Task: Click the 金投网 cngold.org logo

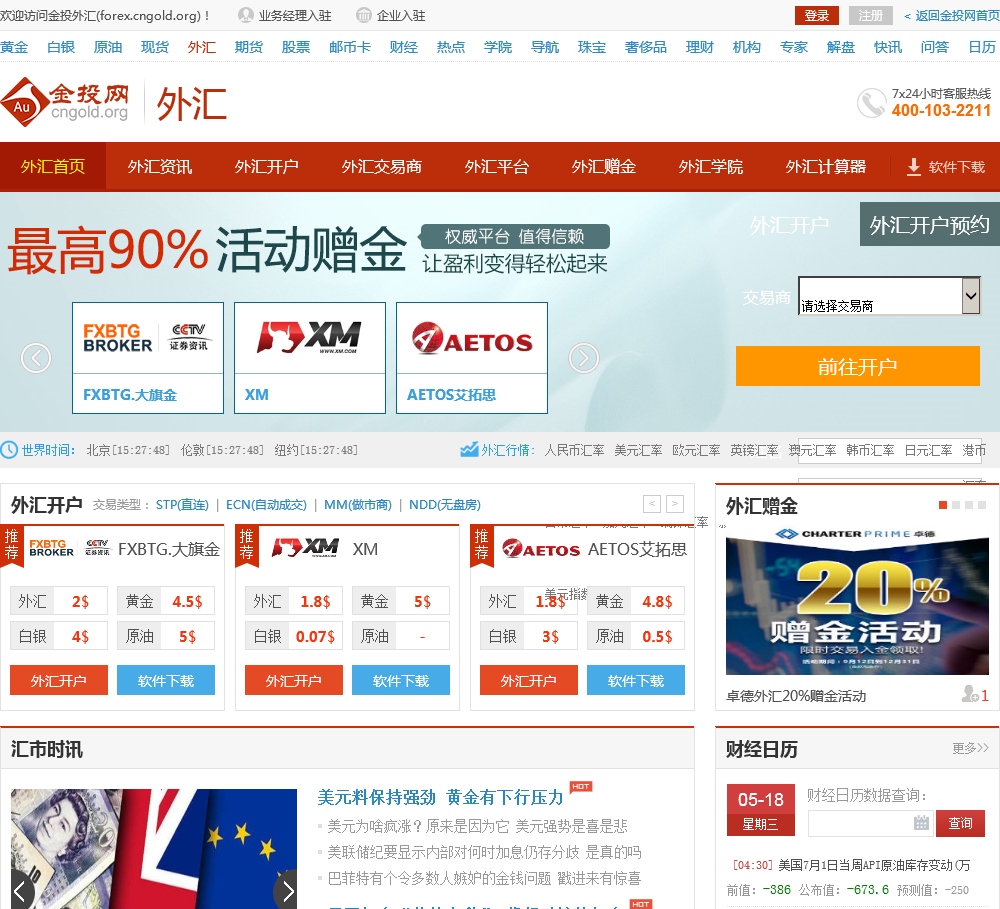Action: [x=65, y=102]
